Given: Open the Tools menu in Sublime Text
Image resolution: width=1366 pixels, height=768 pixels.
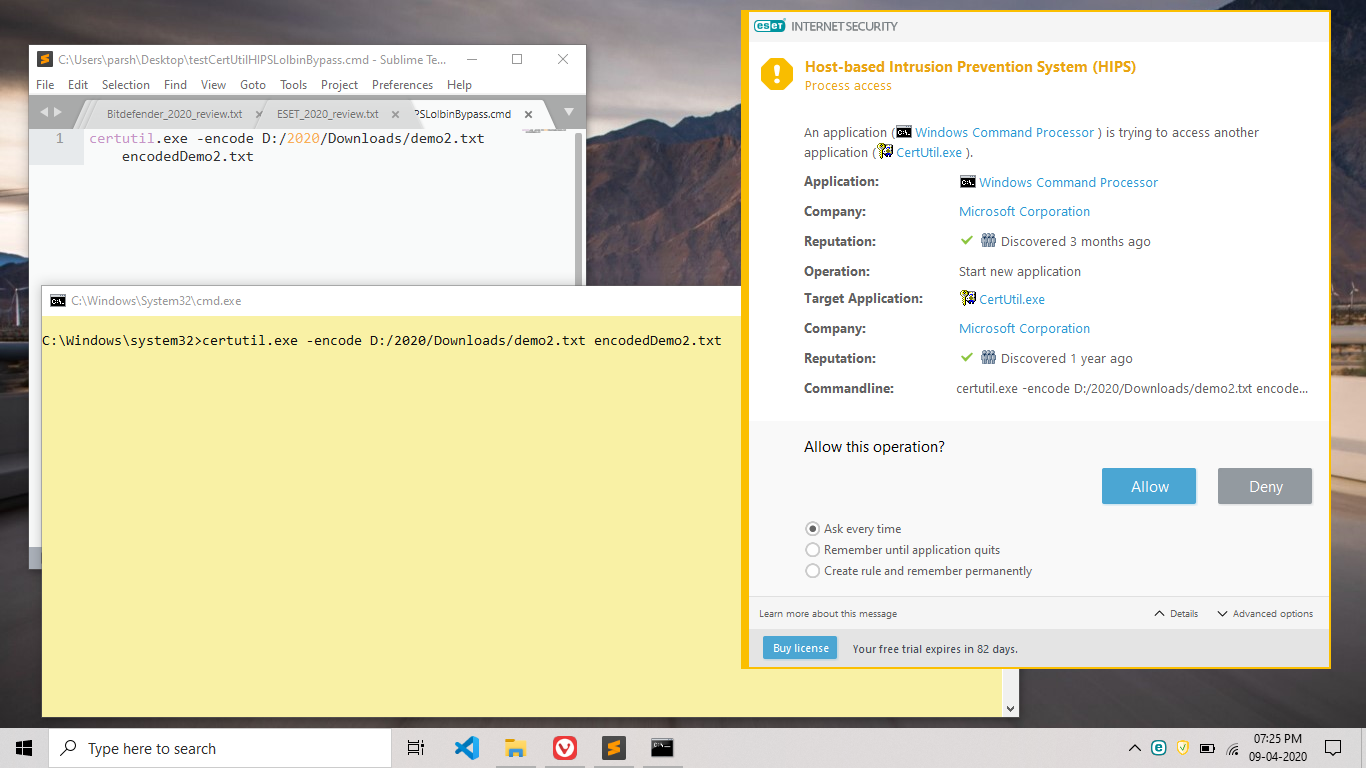Looking at the screenshot, I should click(x=293, y=85).
